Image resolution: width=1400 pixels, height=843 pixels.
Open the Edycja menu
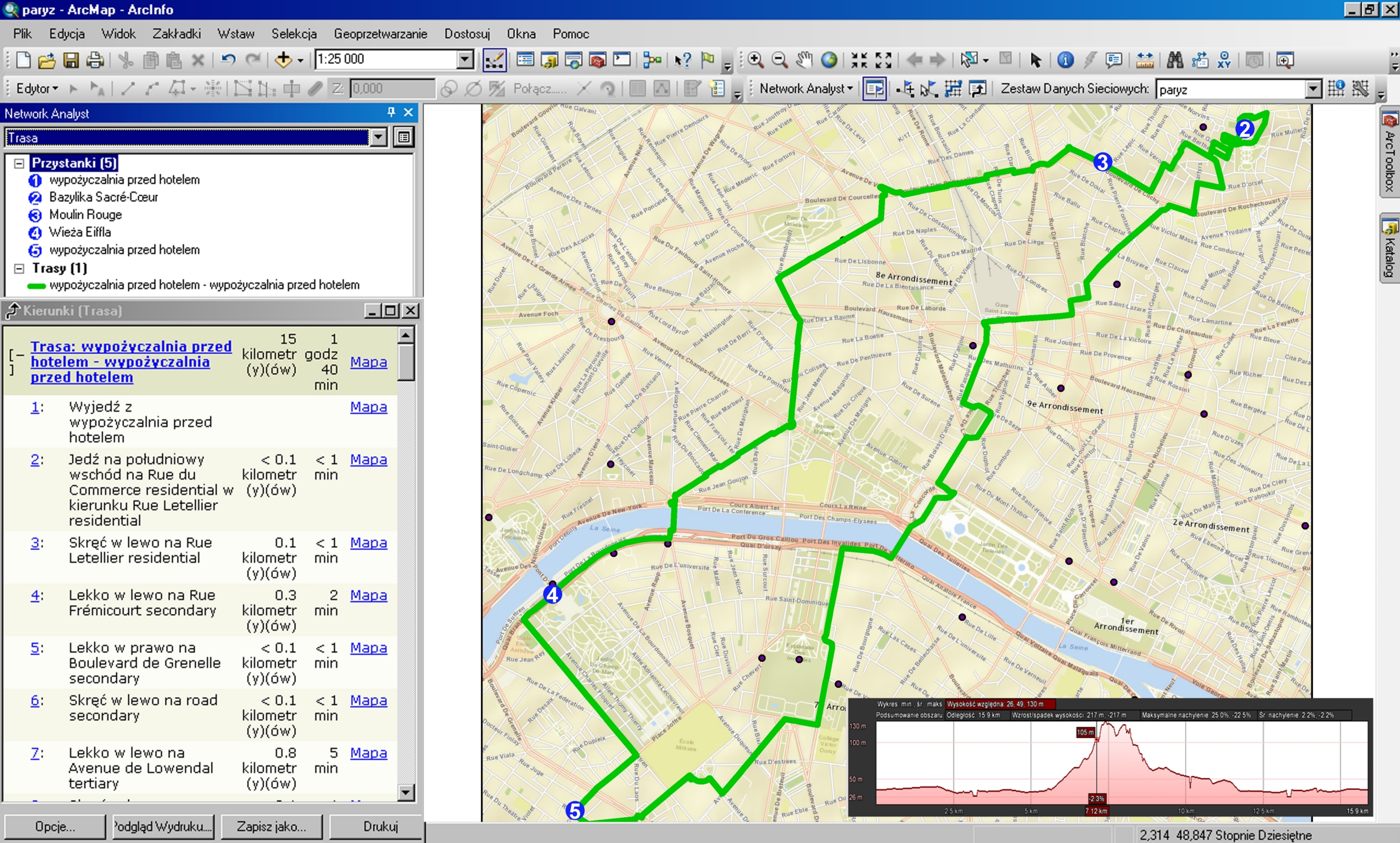tap(67, 33)
